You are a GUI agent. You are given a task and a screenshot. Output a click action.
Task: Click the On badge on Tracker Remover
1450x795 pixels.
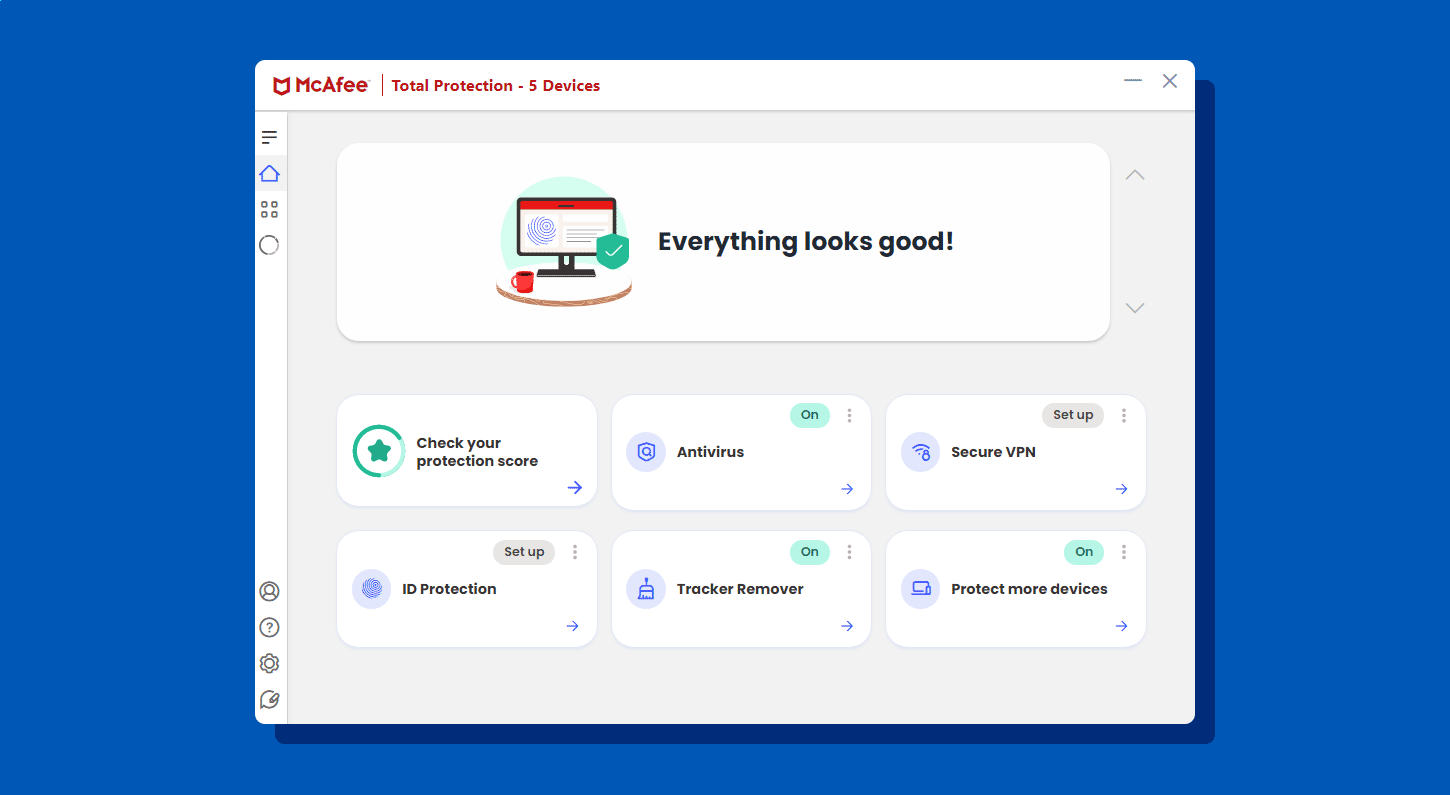click(x=809, y=551)
